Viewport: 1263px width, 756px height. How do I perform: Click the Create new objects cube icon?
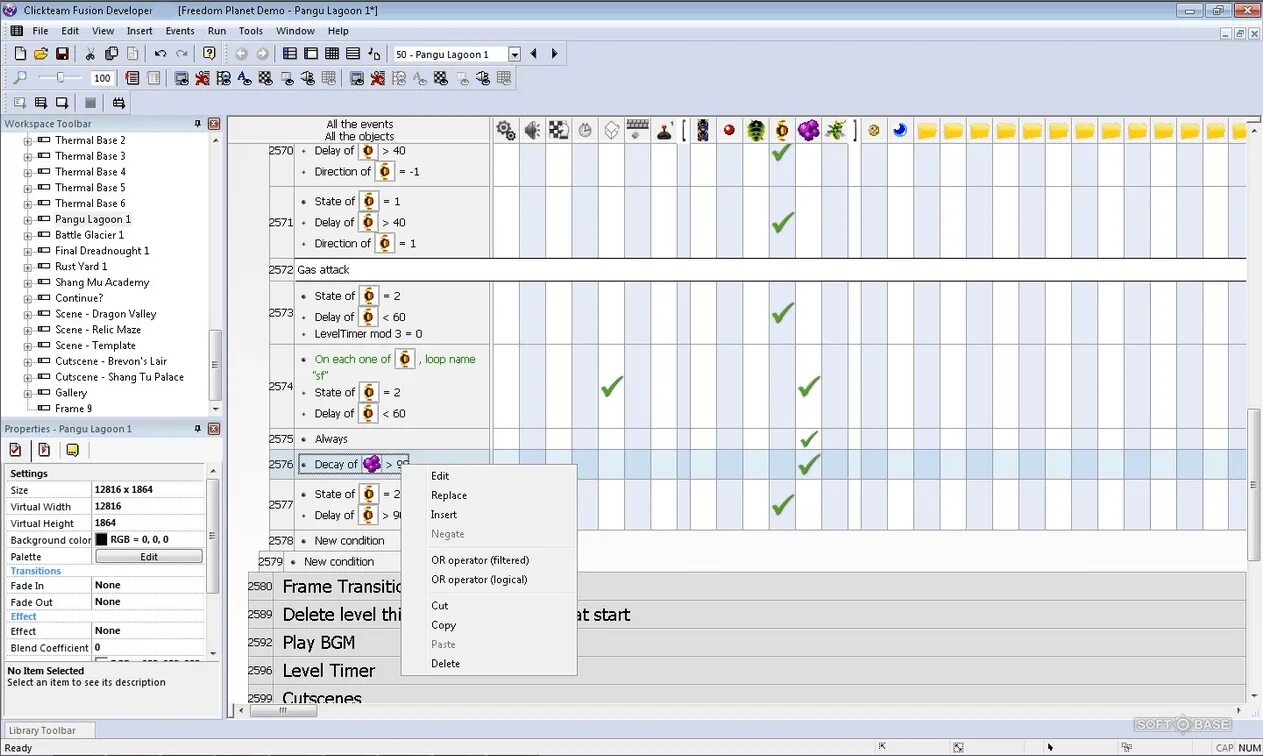tap(611, 130)
